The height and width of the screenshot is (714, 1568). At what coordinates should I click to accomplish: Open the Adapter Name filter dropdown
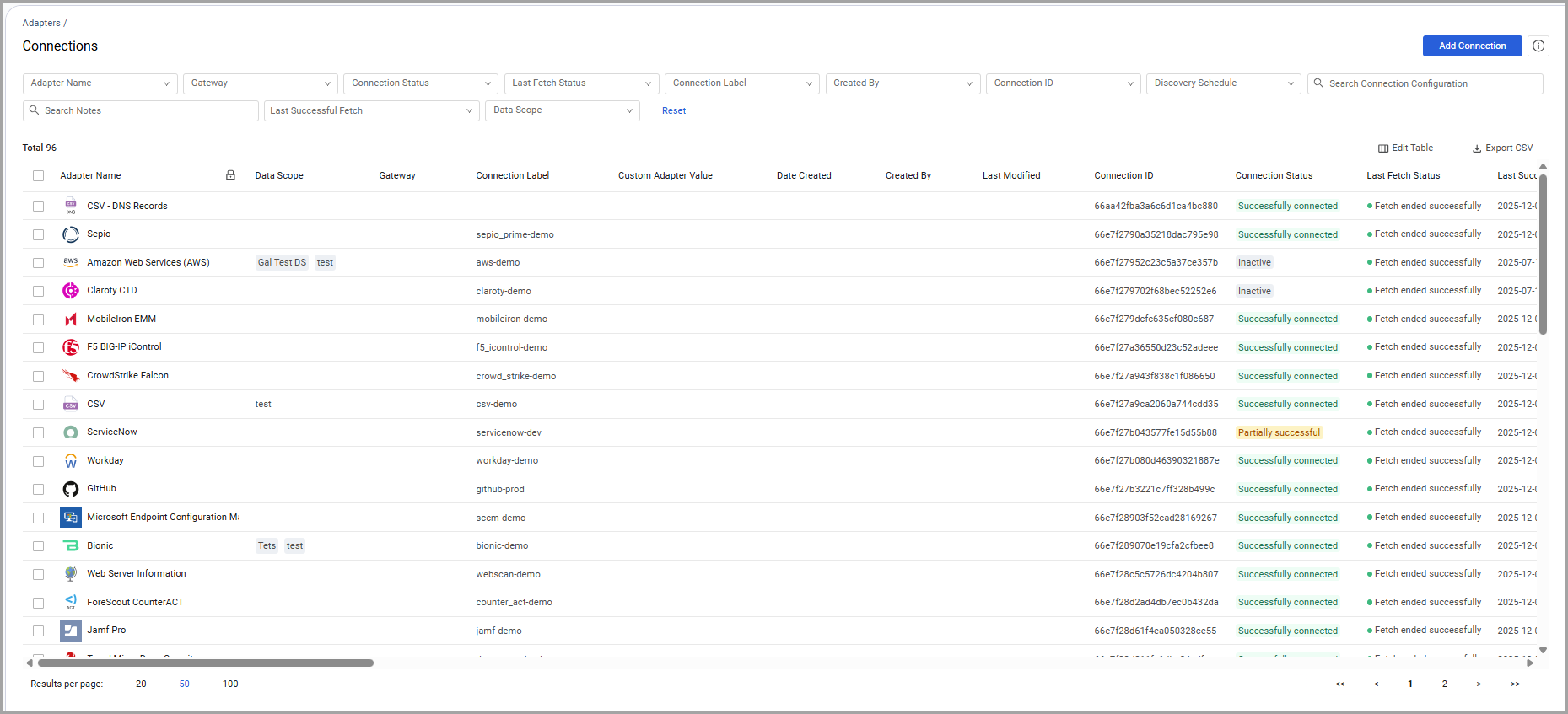[x=100, y=83]
